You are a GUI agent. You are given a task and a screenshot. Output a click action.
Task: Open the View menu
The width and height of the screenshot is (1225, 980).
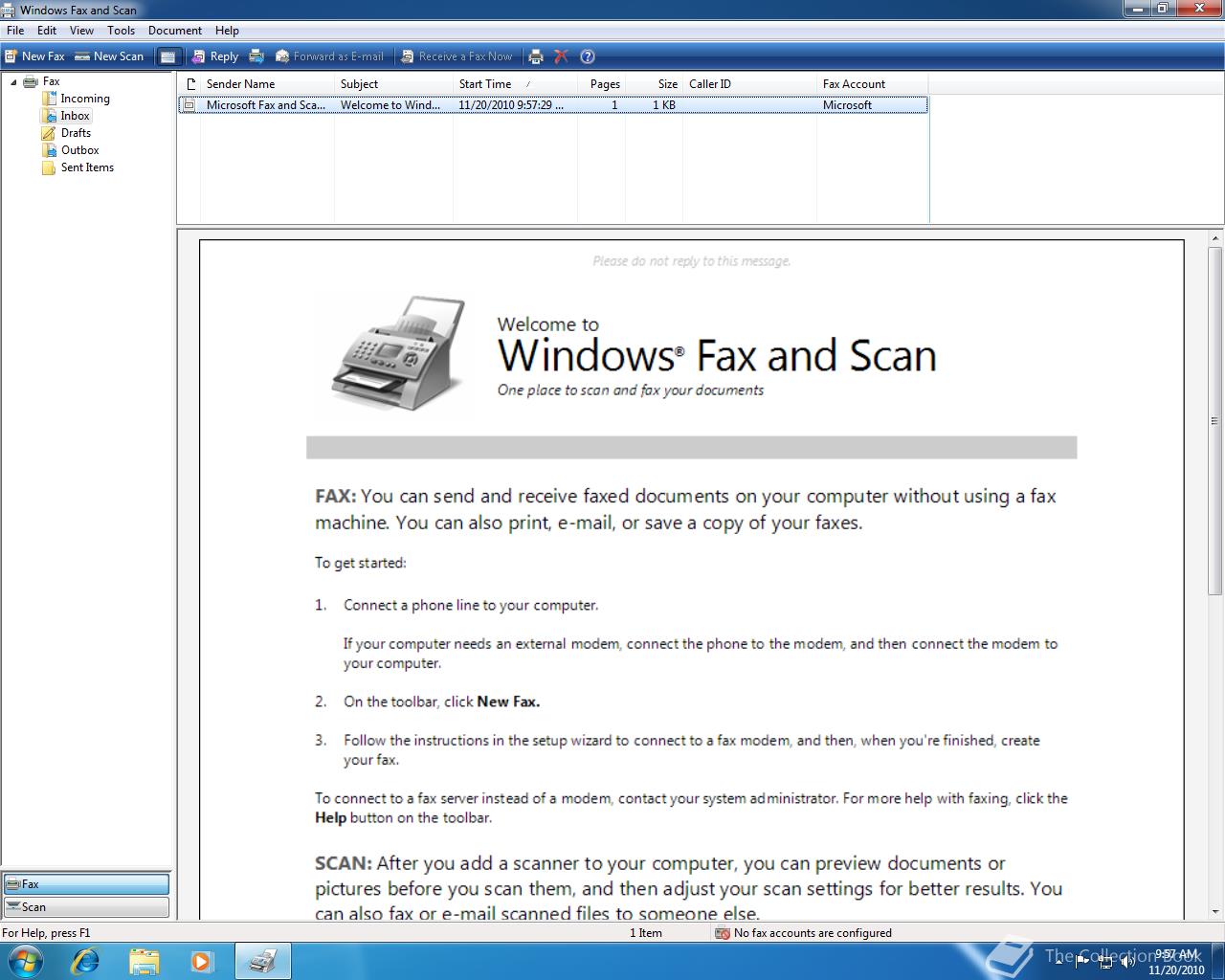point(81,31)
